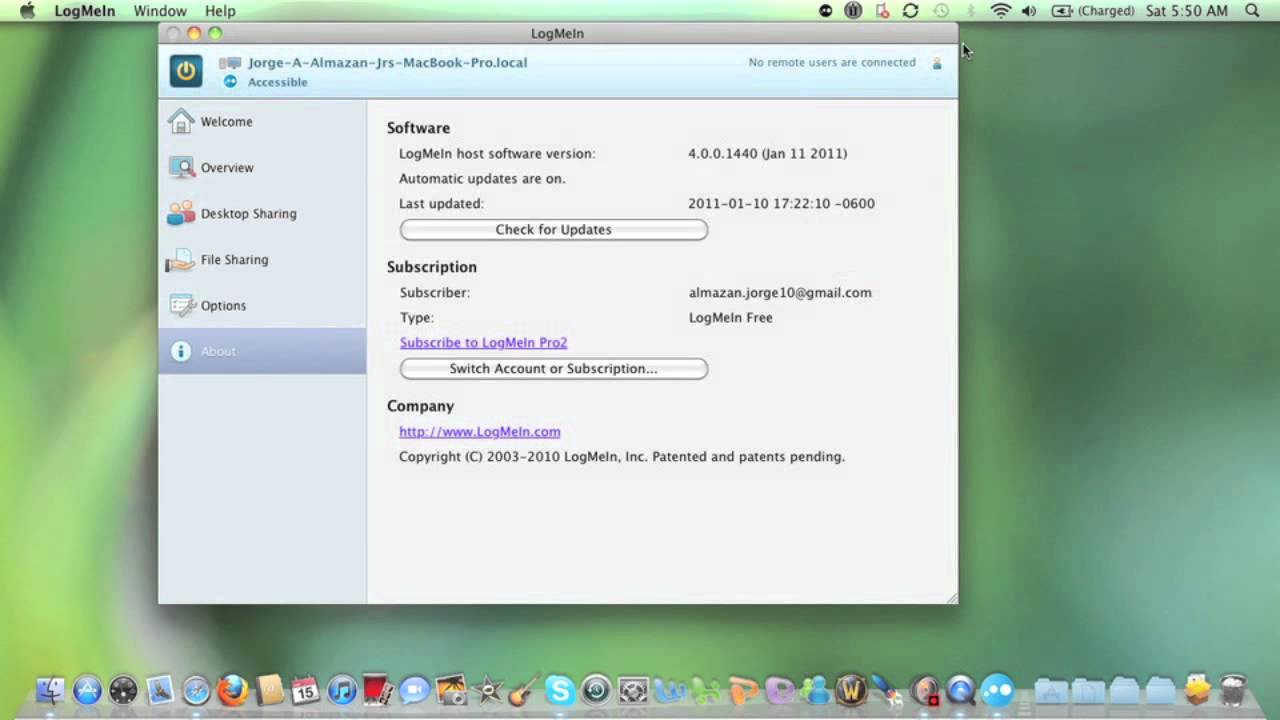
Task: Open the Options section
Action: [262, 306]
